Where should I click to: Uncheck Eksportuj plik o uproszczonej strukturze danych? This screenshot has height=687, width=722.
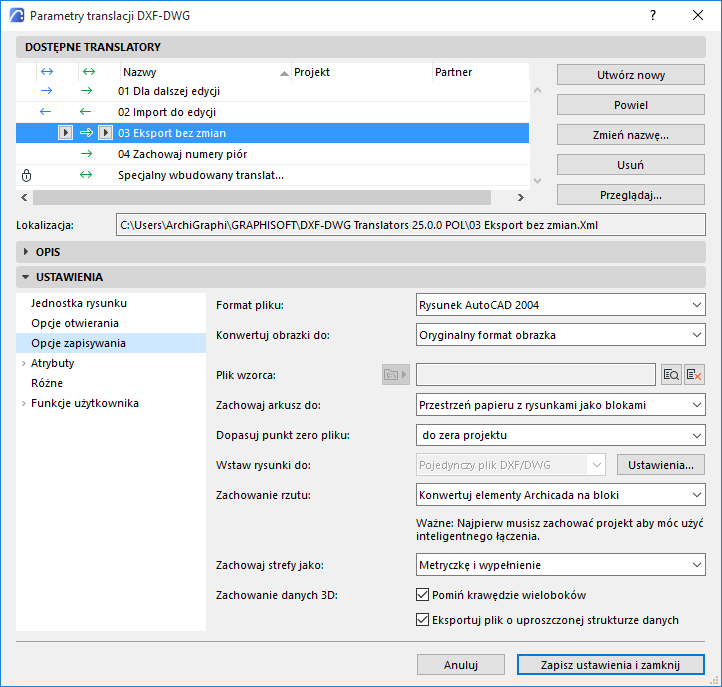(x=422, y=620)
